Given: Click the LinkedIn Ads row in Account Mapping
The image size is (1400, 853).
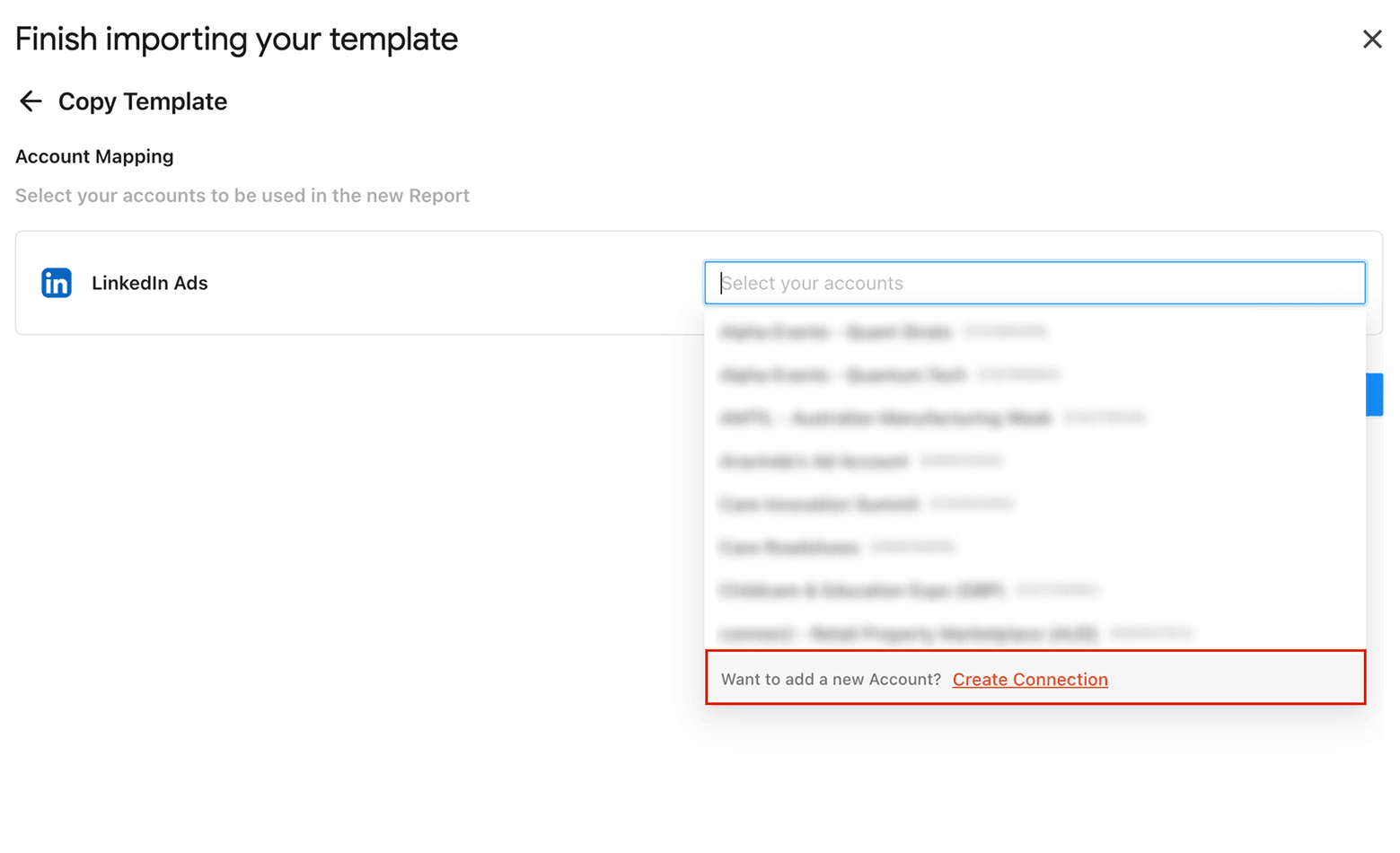Looking at the screenshot, I should [x=359, y=283].
